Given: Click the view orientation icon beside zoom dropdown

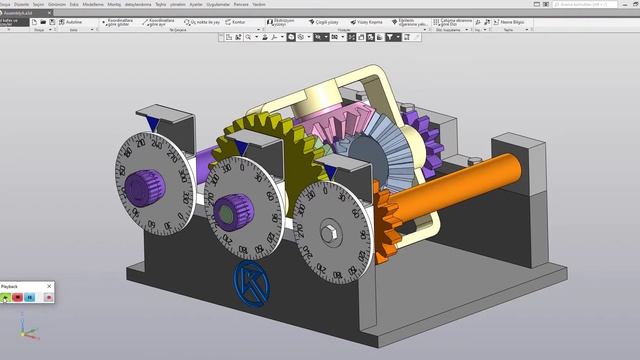Looking at the screenshot, I should pos(265,37).
